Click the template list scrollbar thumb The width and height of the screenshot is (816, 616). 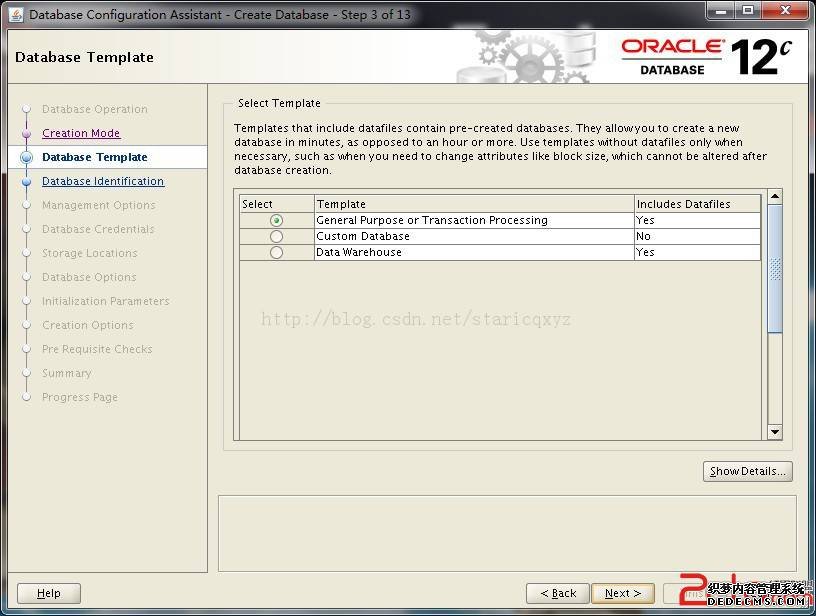[x=774, y=270]
